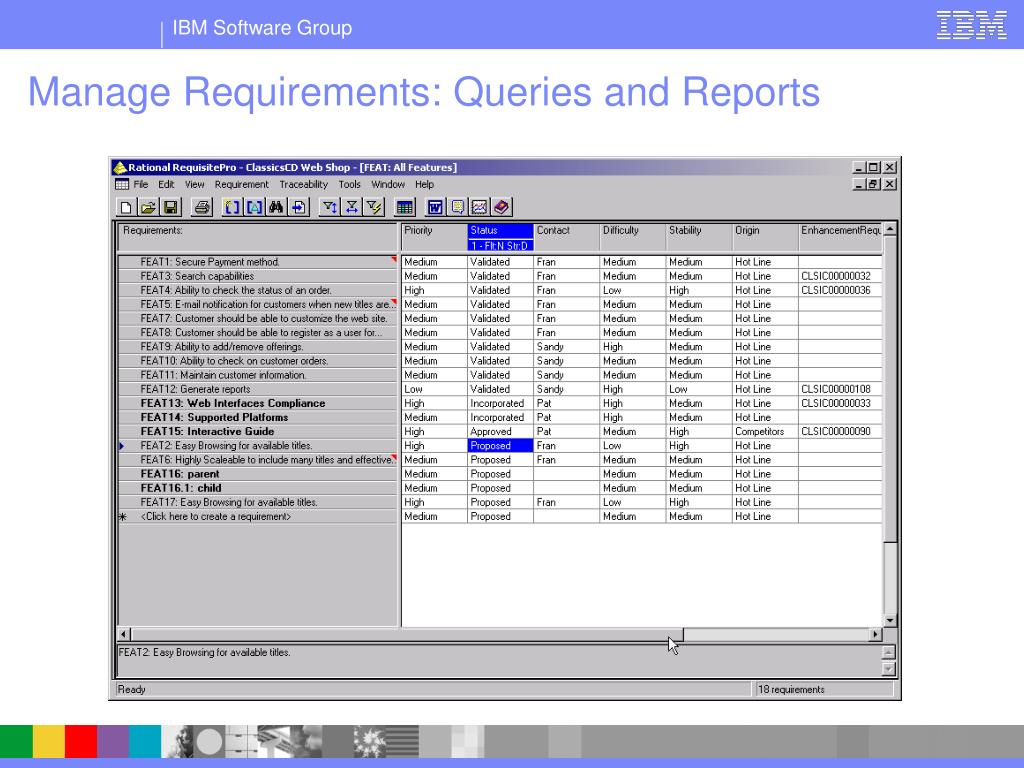Click the RequisitePro pyramid title bar icon

tap(120, 167)
